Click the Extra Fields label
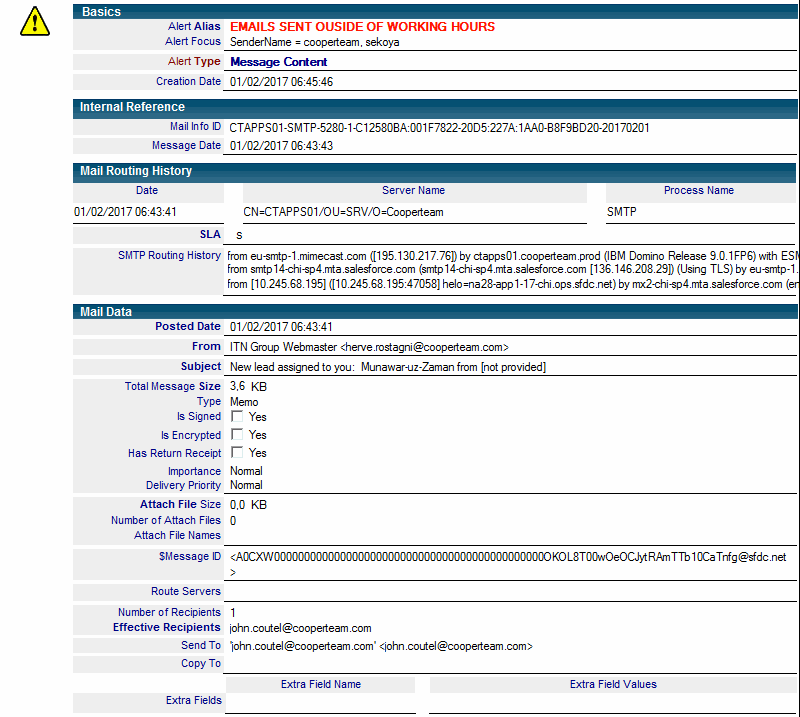Viewport: 800px width, 717px height. [x=194, y=700]
